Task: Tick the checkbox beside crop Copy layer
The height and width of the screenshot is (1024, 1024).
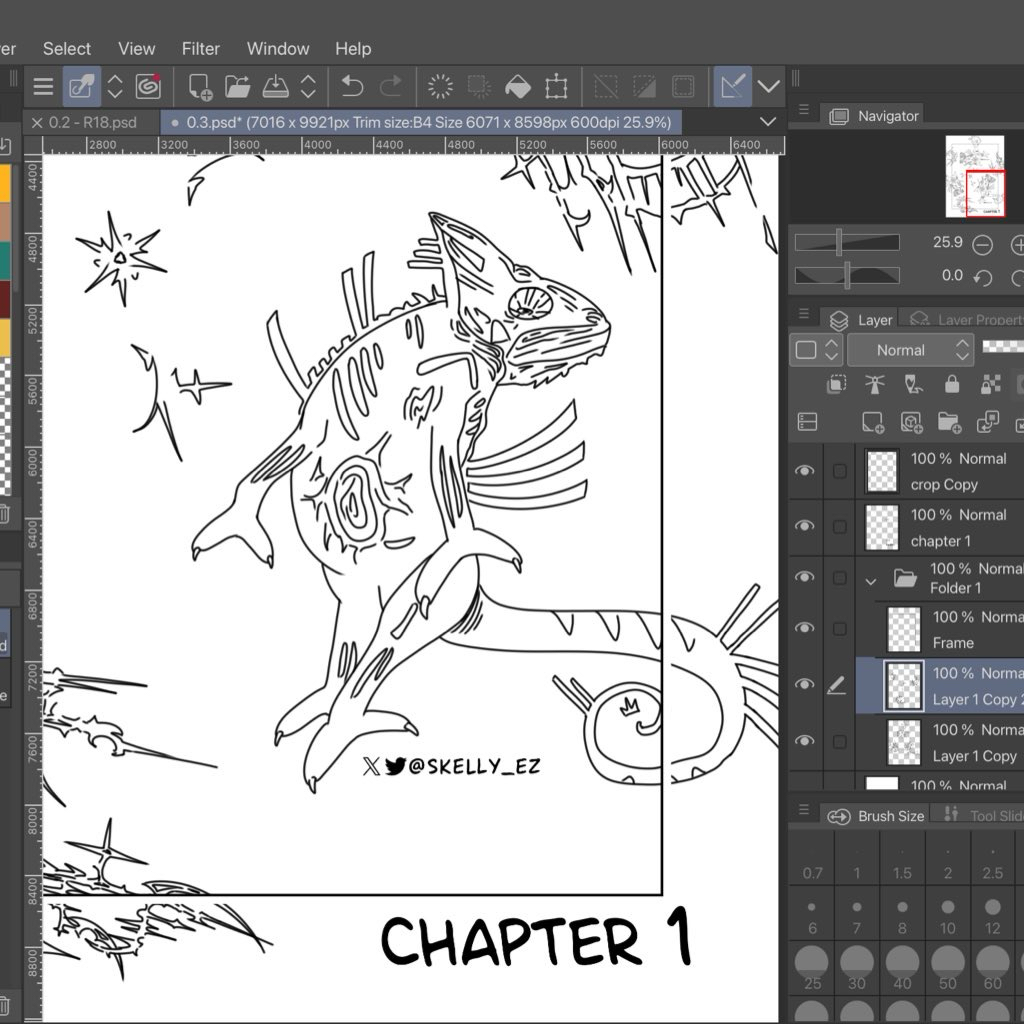Action: (x=840, y=471)
